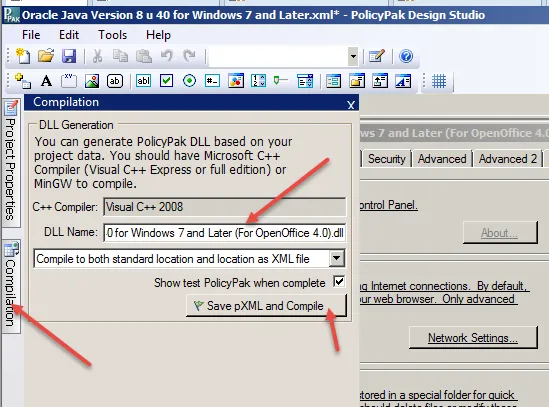This screenshot has width=549, height=407.
Task: Choose the radio button control tool icon
Action: coord(189,81)
